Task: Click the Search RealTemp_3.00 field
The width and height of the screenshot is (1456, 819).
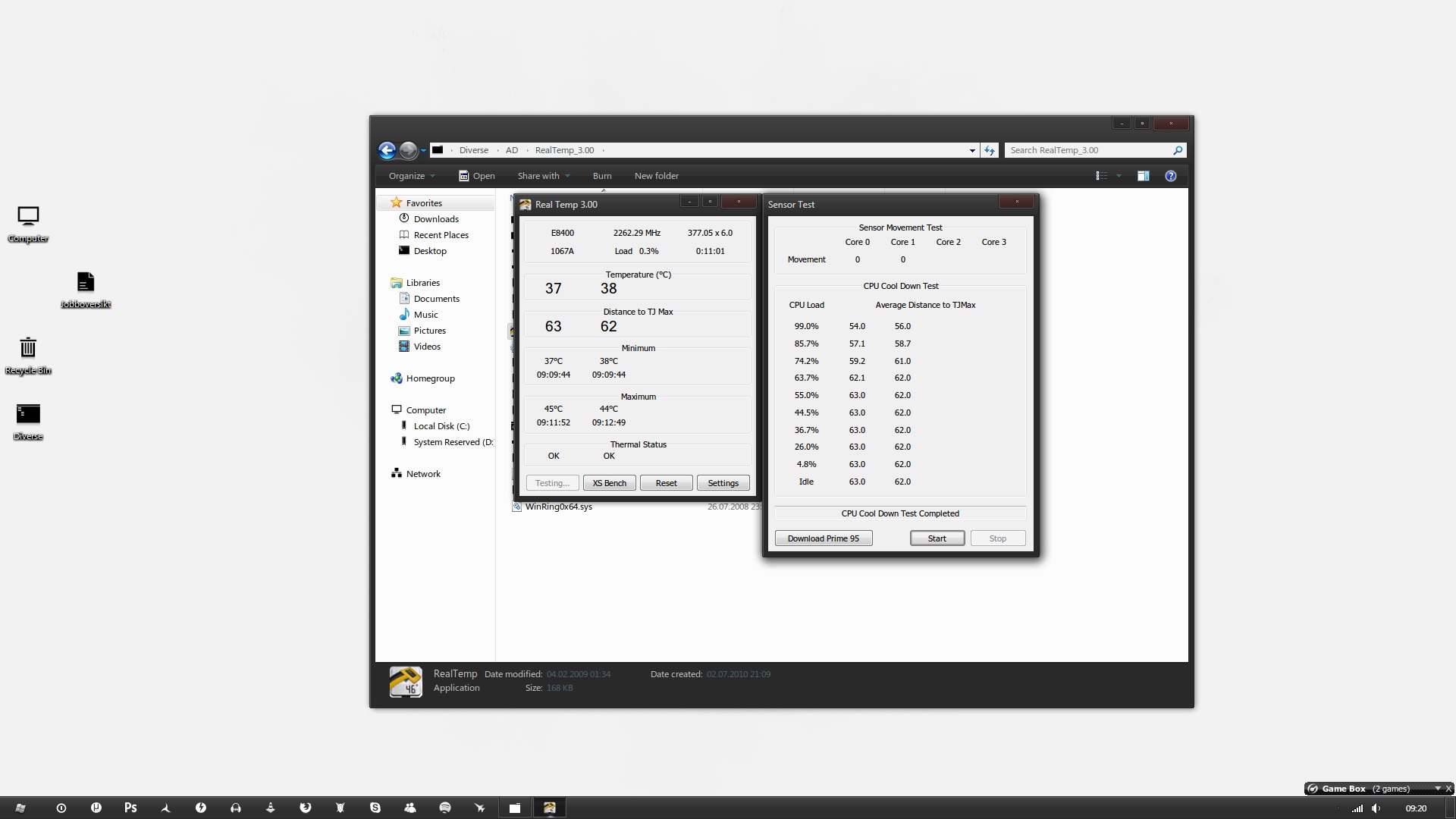Action: point(1088,150)
